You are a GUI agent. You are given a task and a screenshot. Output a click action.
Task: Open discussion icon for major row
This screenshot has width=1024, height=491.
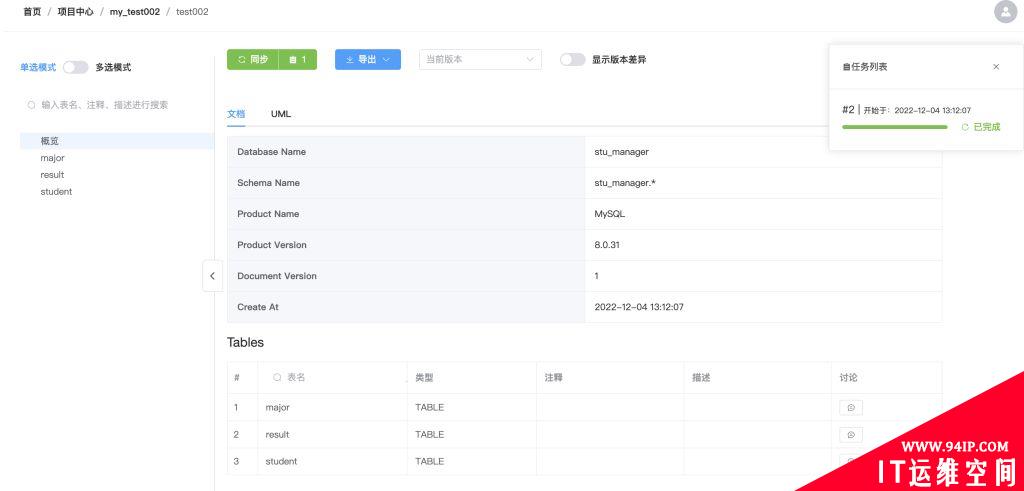pyautogui.click(x=851, y=408)
